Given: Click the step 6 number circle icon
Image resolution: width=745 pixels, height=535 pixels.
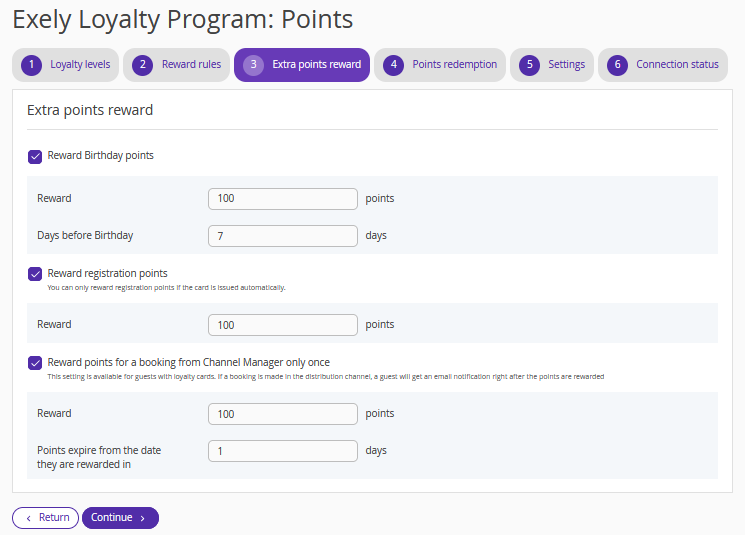Looking at the screenshot, I should [x=617, y=65].
